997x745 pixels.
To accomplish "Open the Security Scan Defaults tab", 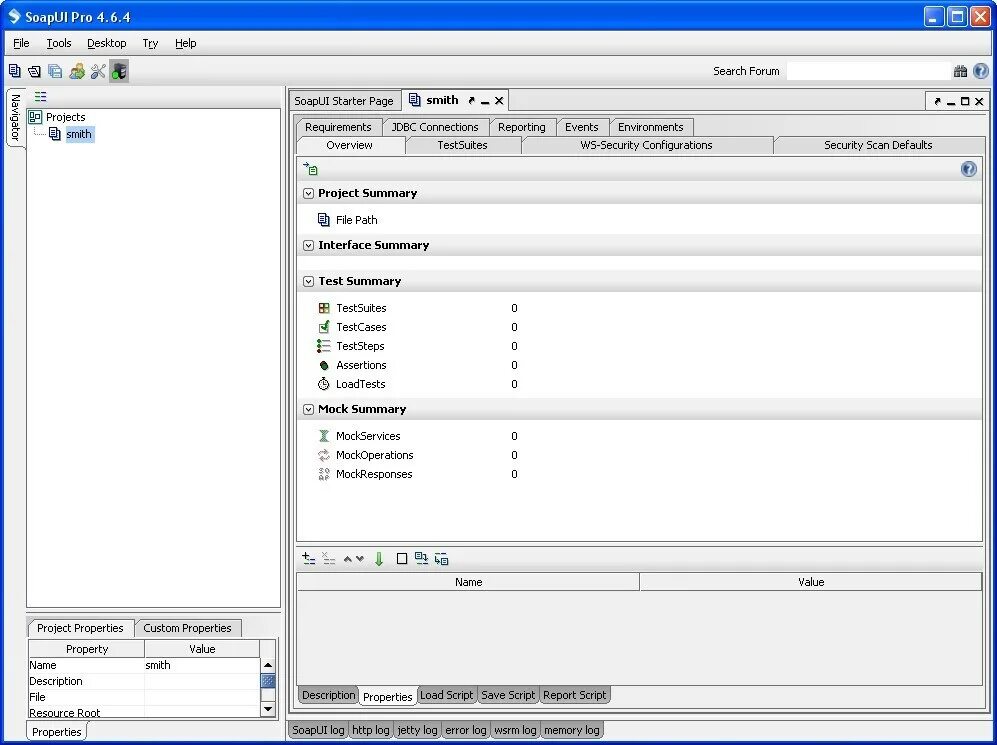I will [x=878, y=145].
